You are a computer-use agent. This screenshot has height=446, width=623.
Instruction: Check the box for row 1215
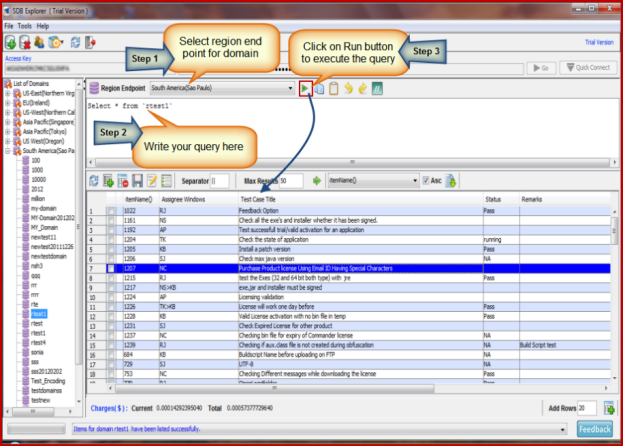111,278
